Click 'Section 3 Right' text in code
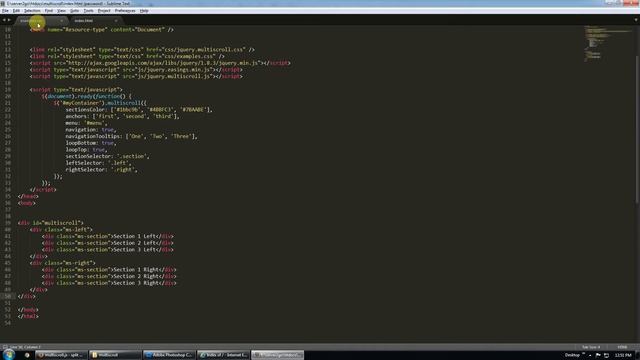Image resolution: width=640 pixels, height=360 pixels. click(136, 283)
